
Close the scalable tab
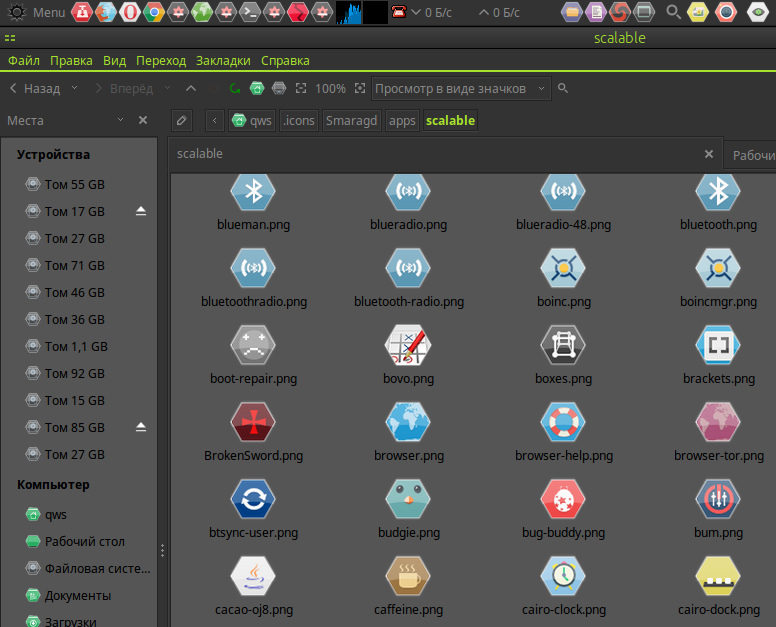tap(709, 154)
